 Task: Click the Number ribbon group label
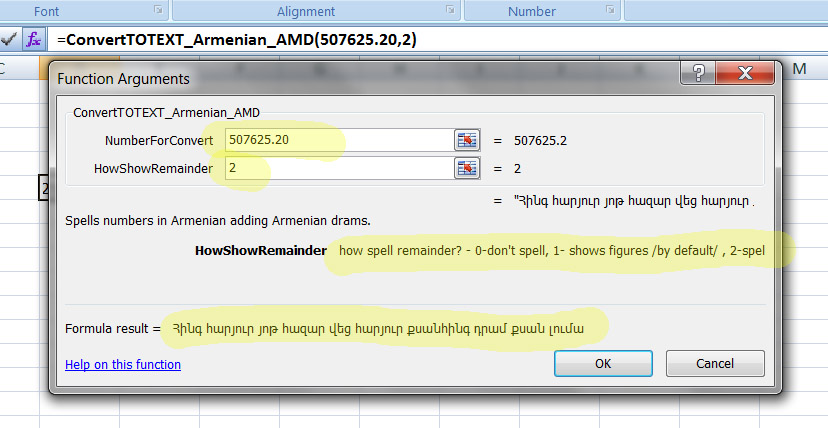[x=531, y=11]
